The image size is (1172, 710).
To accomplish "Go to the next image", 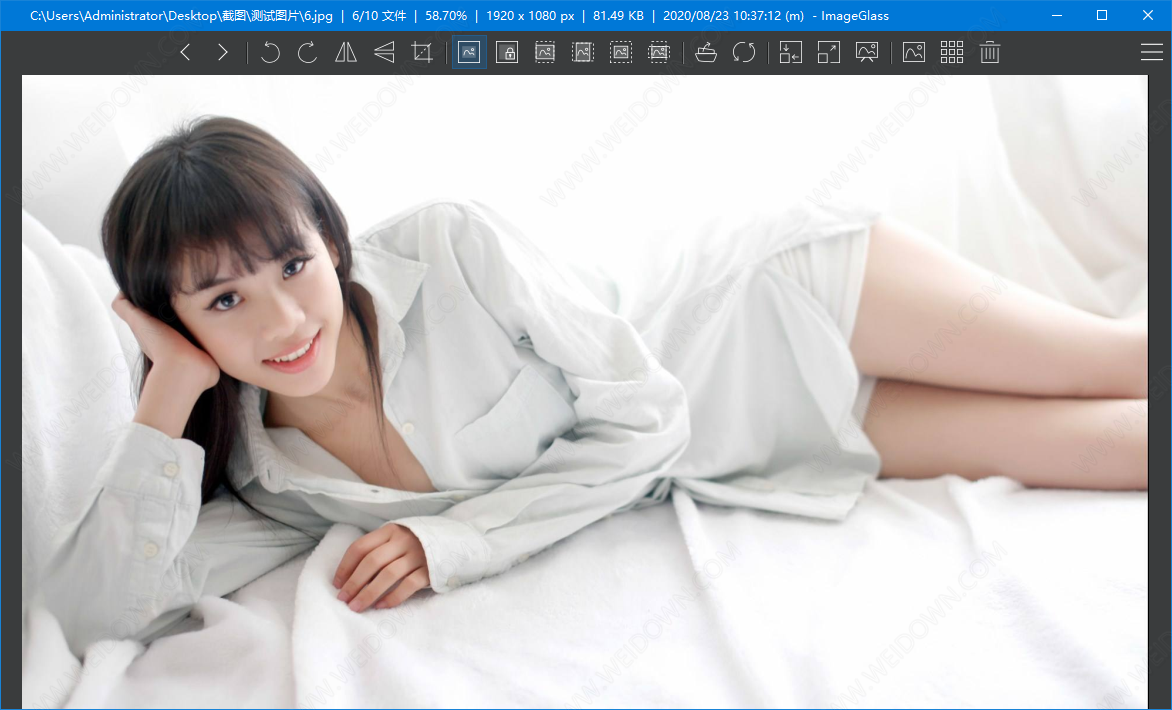I will coord(223,53).
